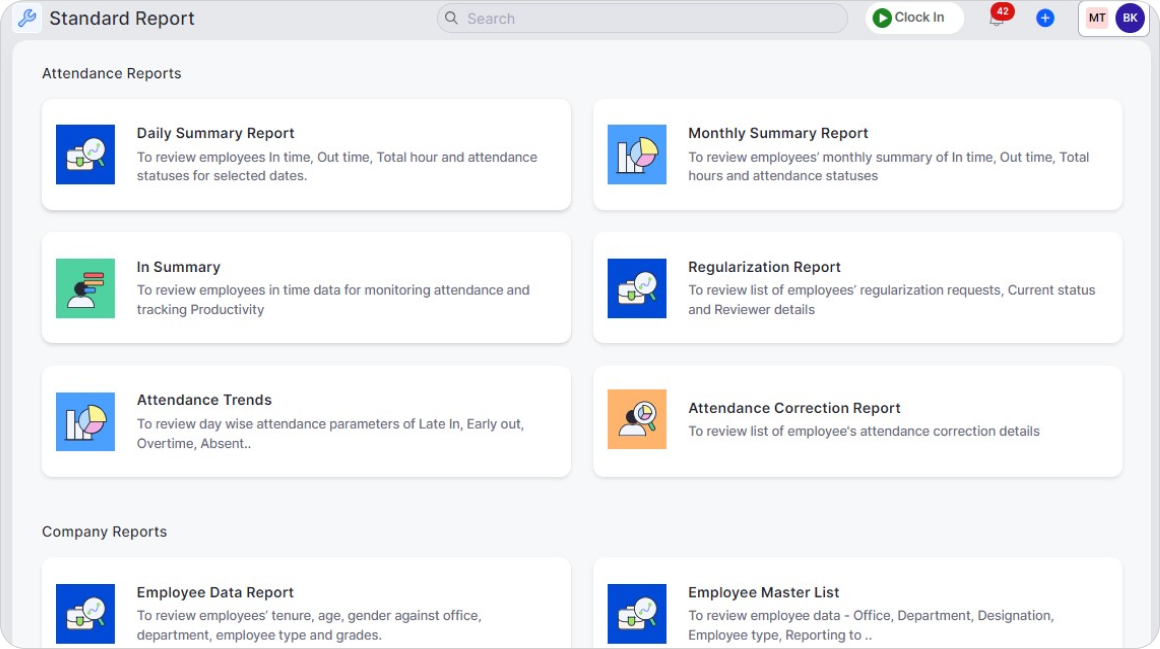Open the BK user avatar menu

click(1130, 18)
